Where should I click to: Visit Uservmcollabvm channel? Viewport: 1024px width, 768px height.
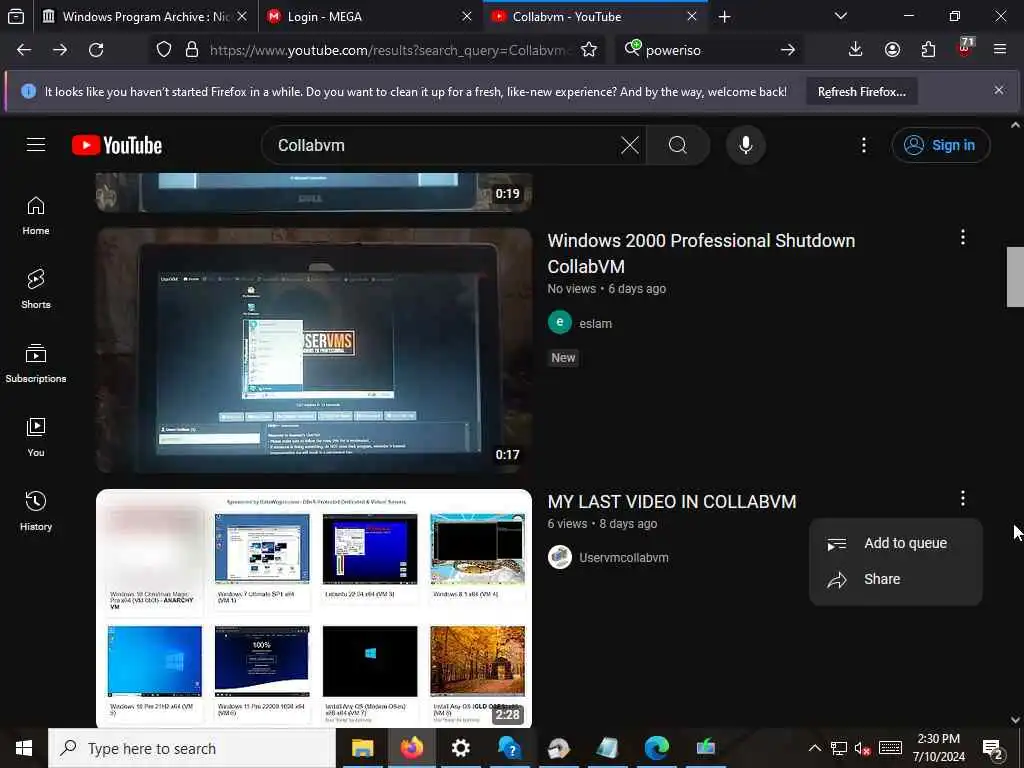coord(624,558)
